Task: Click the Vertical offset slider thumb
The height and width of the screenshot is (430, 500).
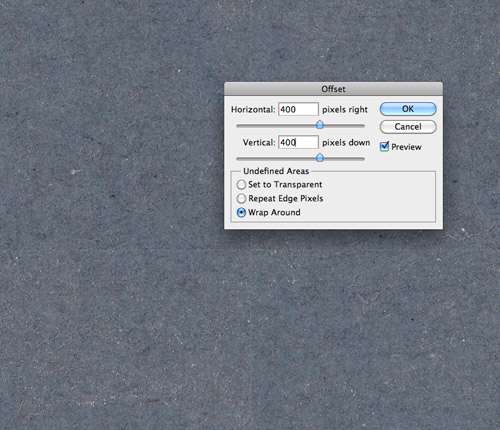Action: 320,158
